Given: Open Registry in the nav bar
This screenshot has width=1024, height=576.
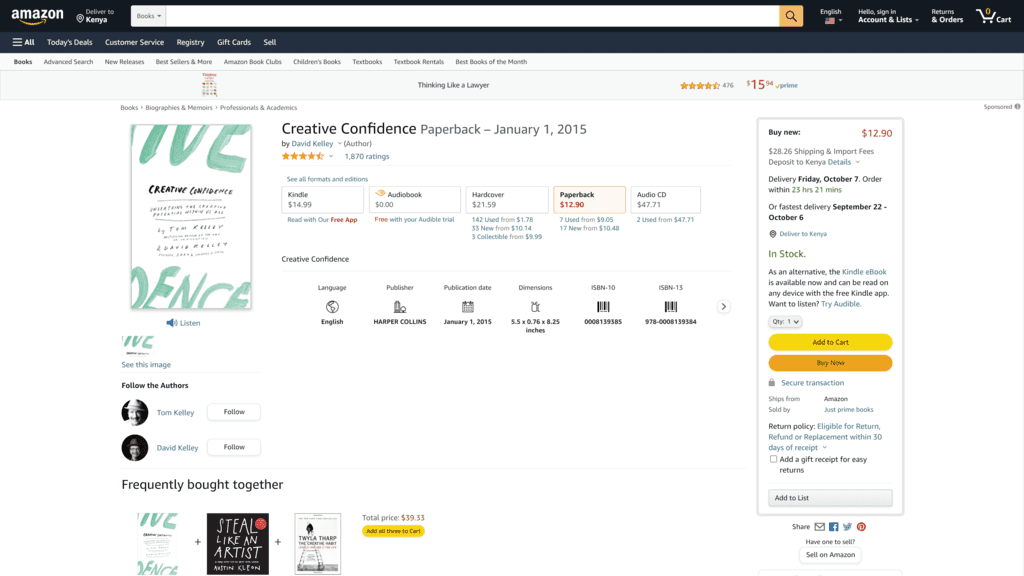Looking at the screenshot, I should click(191, 42).
